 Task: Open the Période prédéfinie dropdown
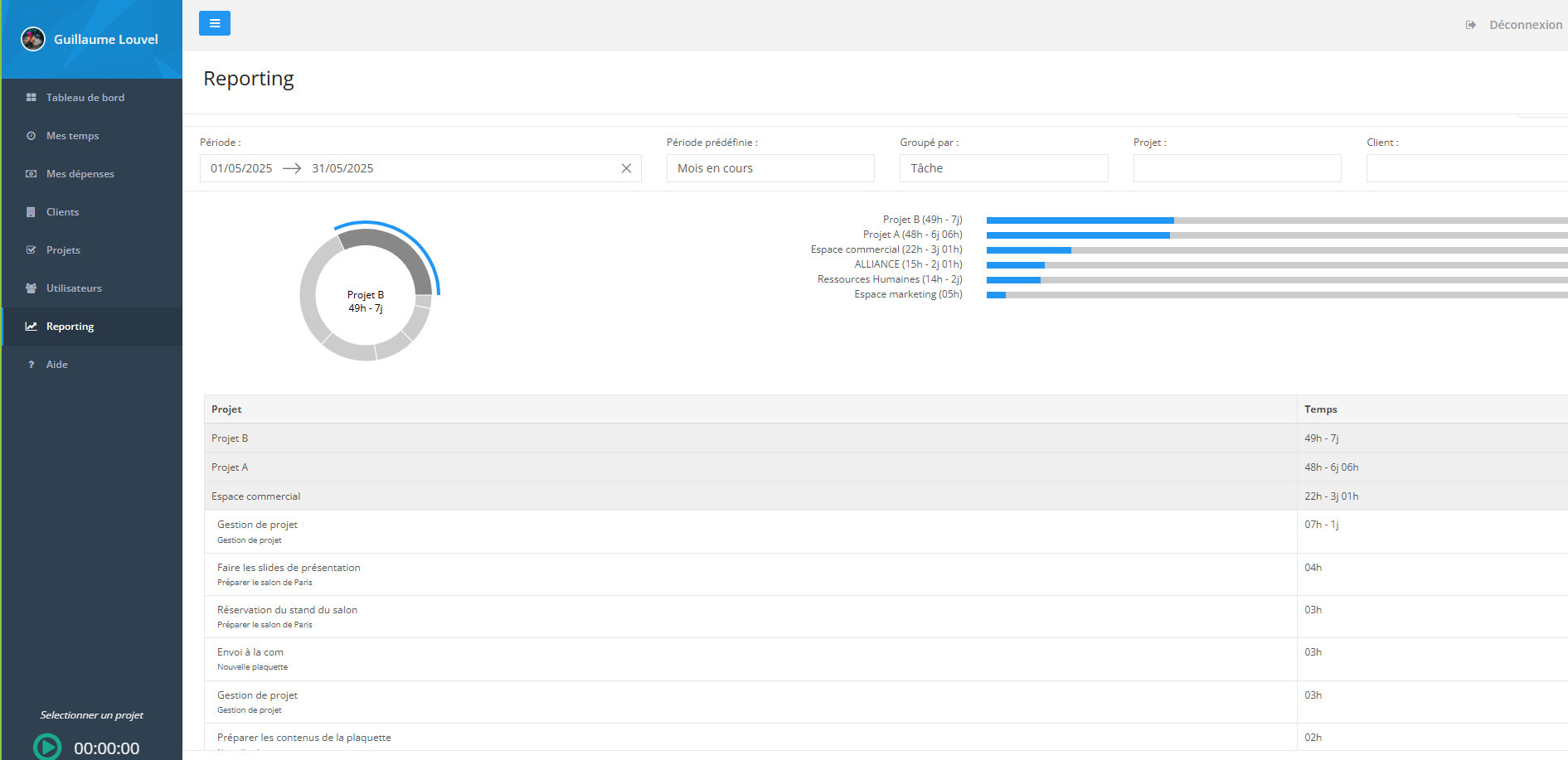[x=769, y=168]
